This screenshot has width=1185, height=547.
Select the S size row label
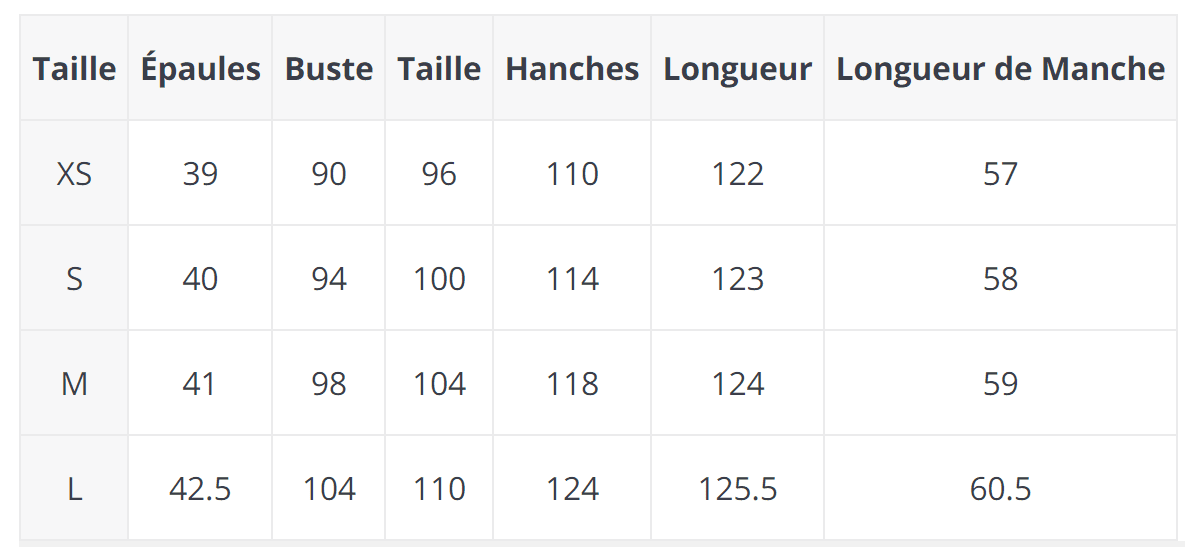click(x=74, y=279)
